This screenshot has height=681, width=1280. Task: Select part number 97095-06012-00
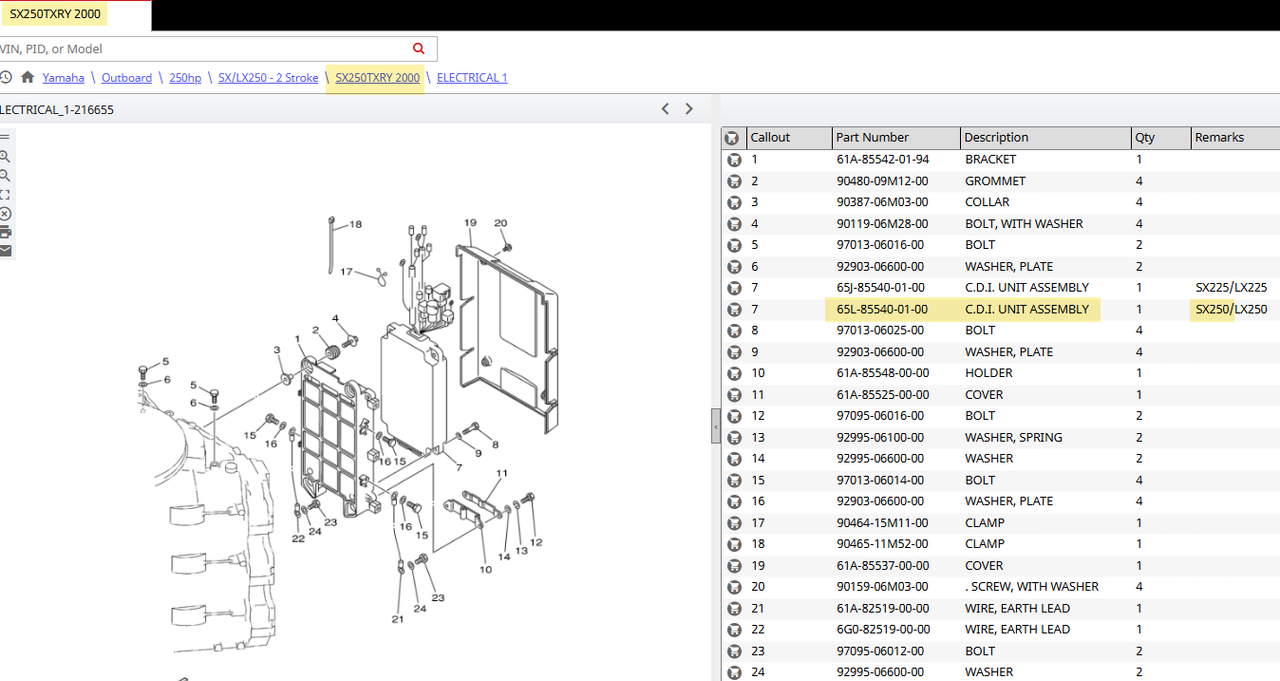(x=880, y=651)
